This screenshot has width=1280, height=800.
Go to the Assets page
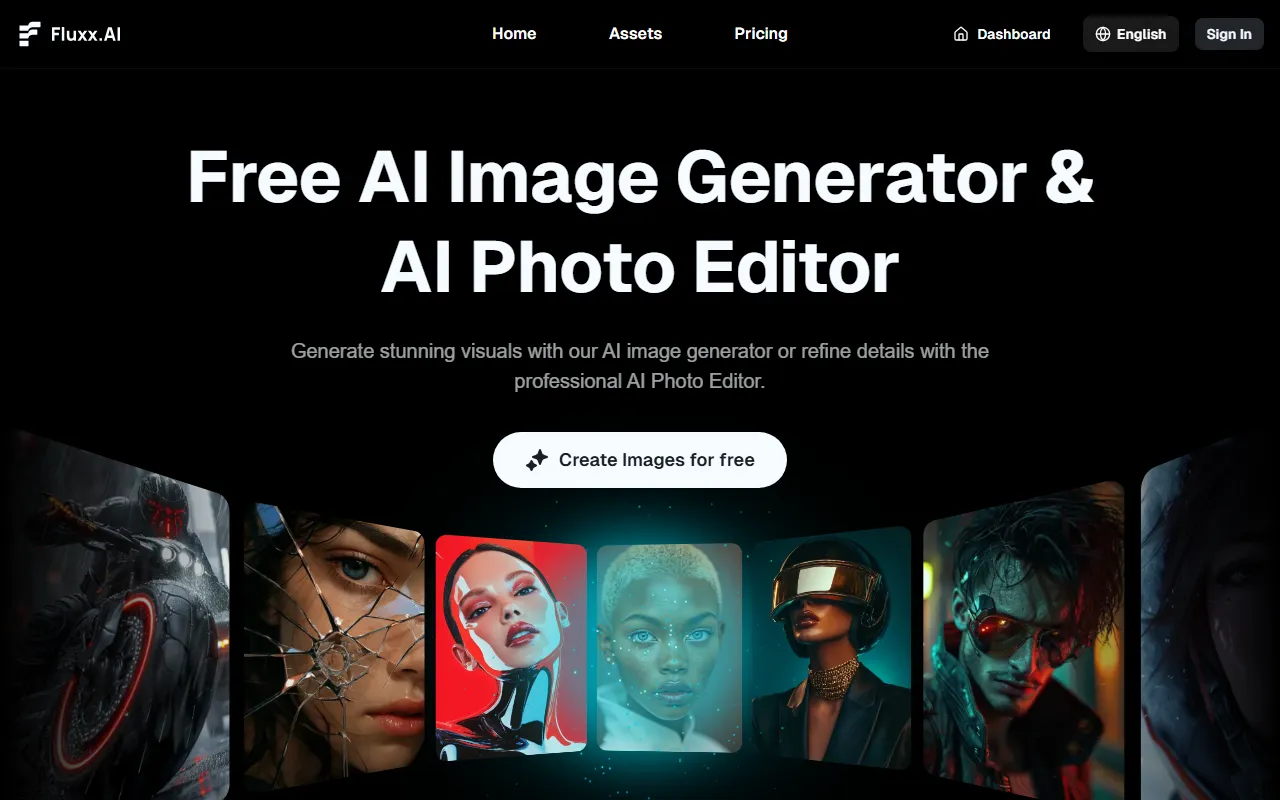pos(635,34)
